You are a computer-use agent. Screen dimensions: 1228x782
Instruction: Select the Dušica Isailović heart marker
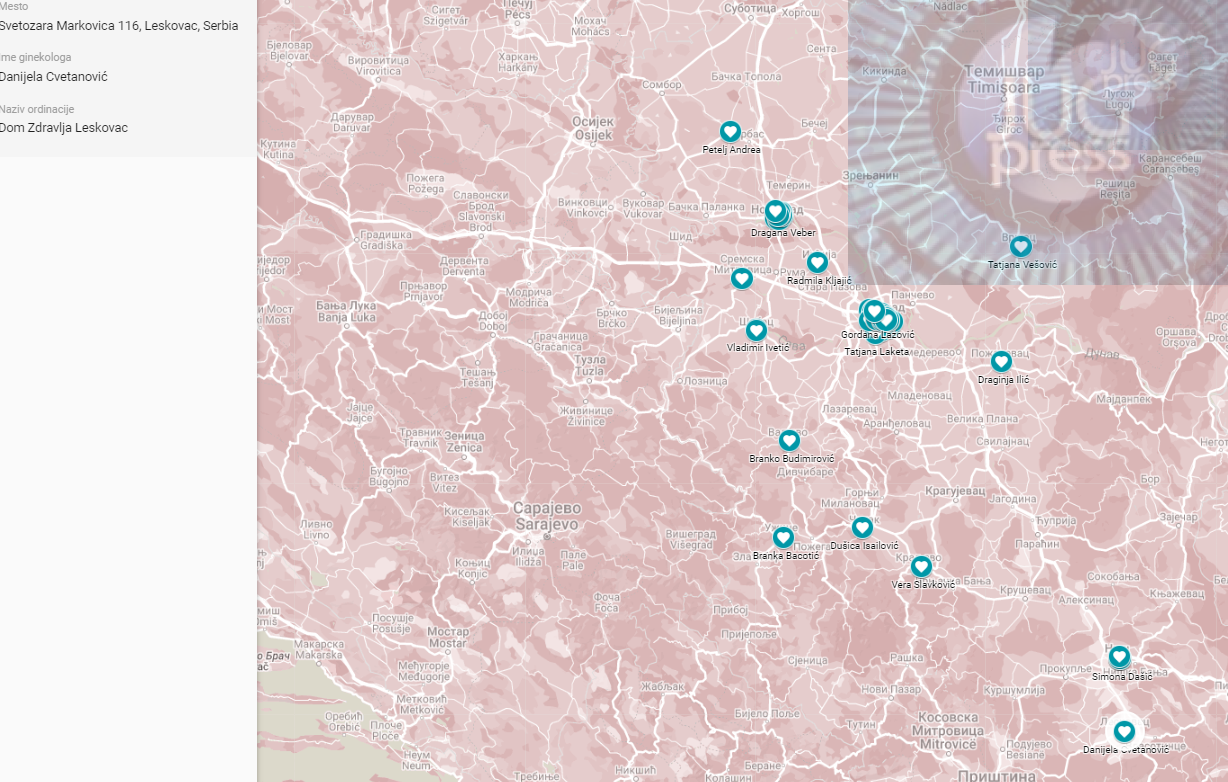[x=862, y=527]
